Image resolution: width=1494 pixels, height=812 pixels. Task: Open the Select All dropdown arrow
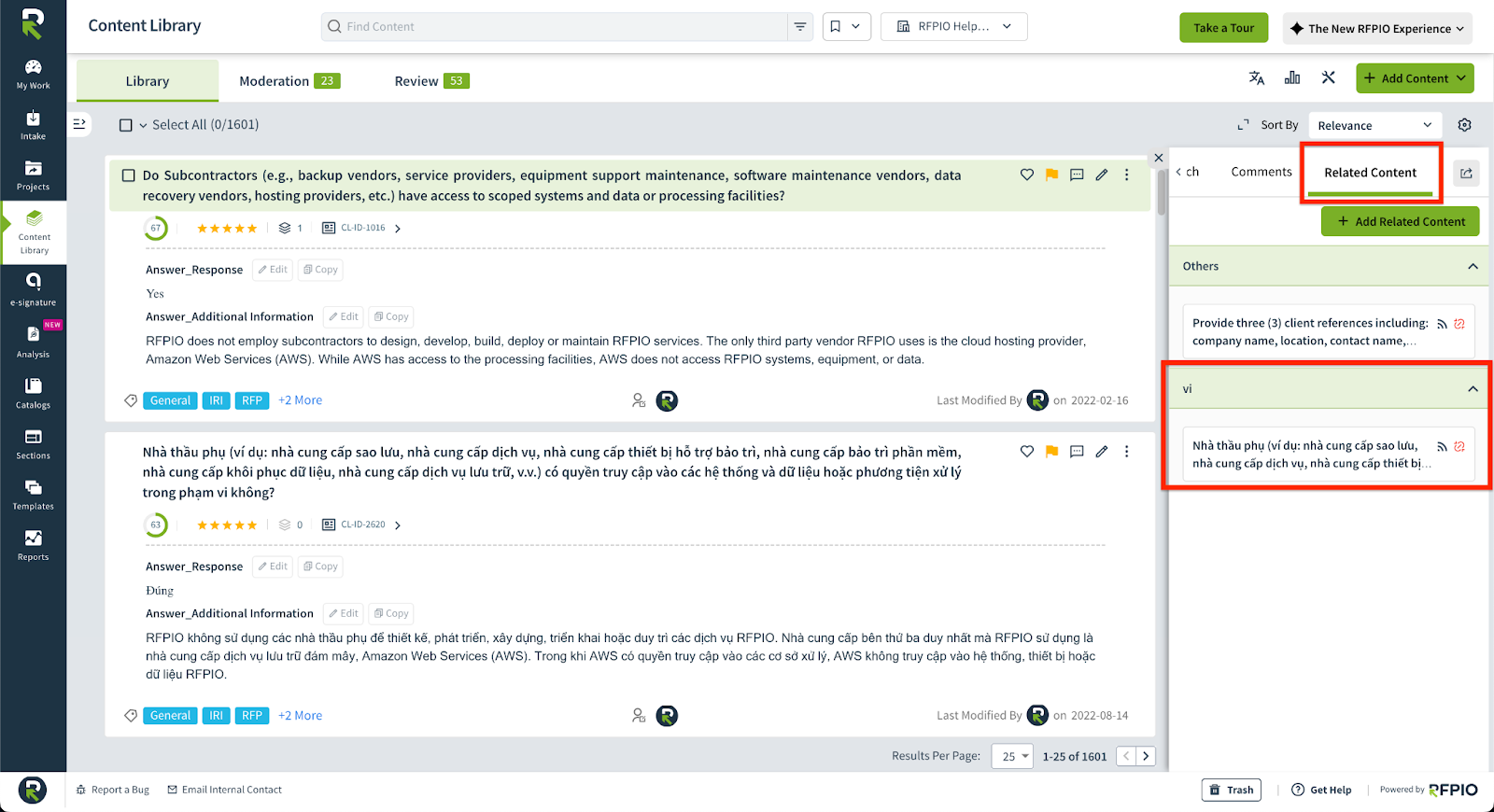143,125
